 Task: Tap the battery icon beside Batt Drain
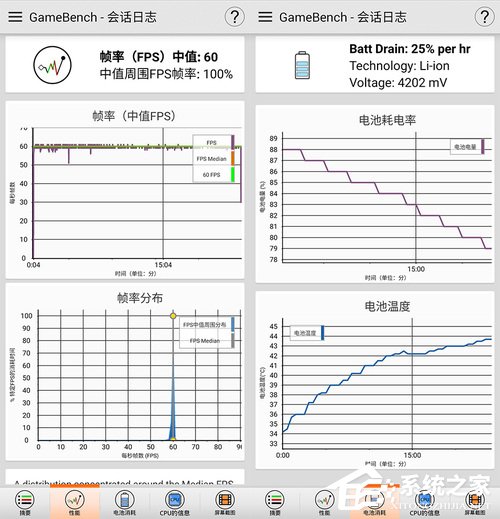(x=302, y=65)
